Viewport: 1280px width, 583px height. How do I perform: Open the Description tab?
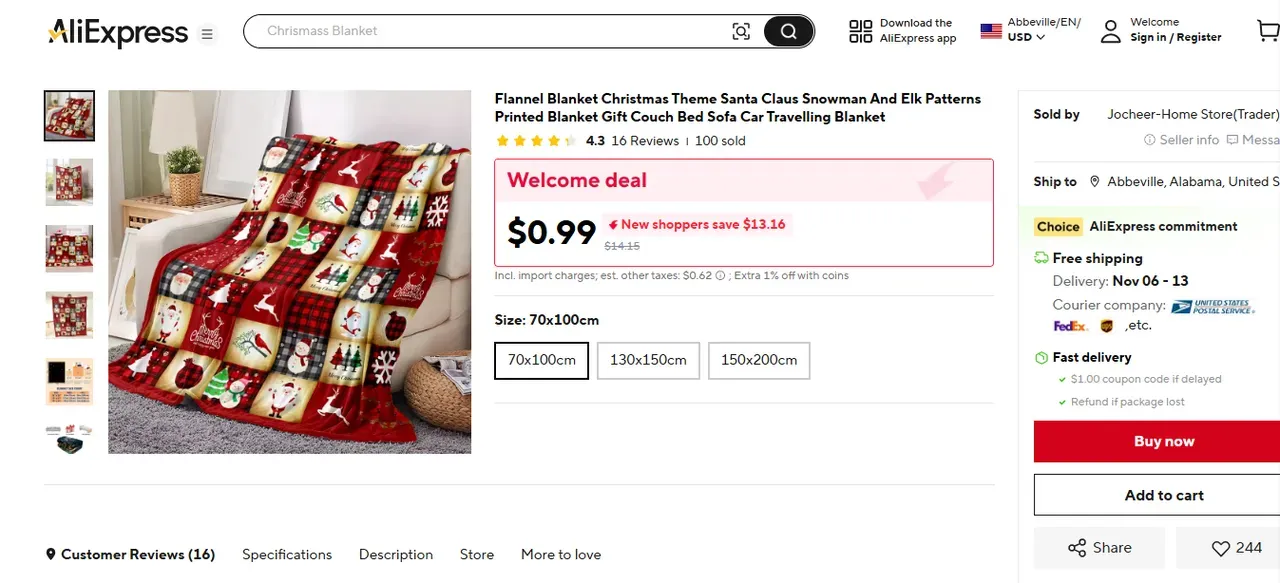[396, 555]
